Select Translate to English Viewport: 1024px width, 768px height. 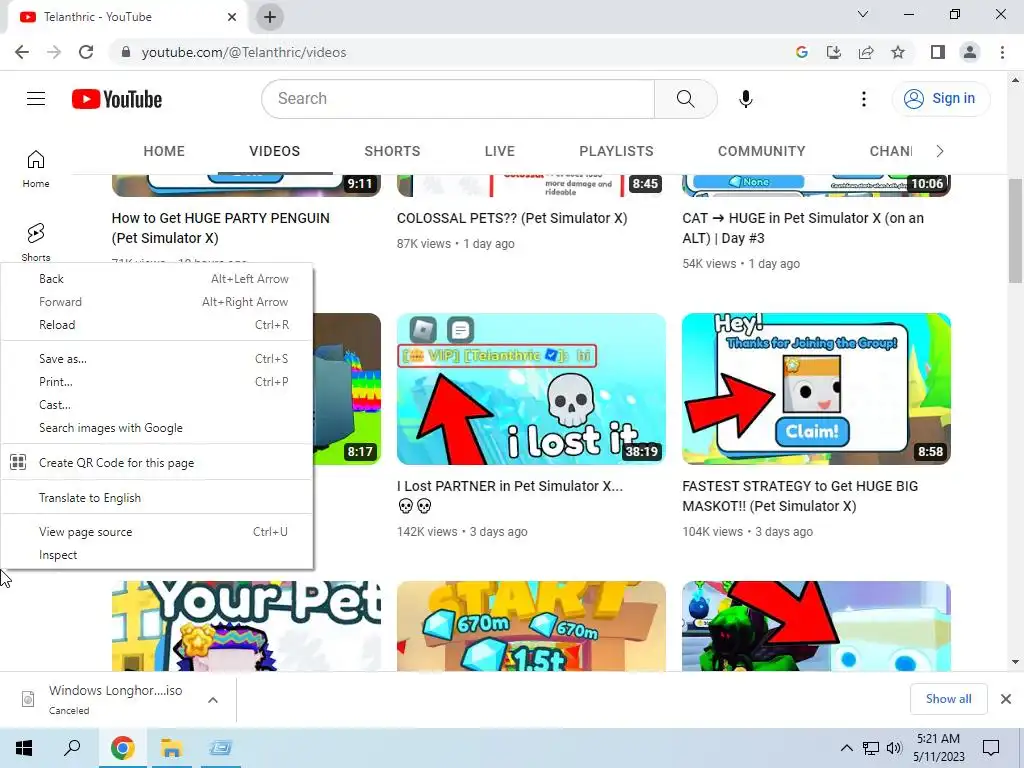[157, 498]
